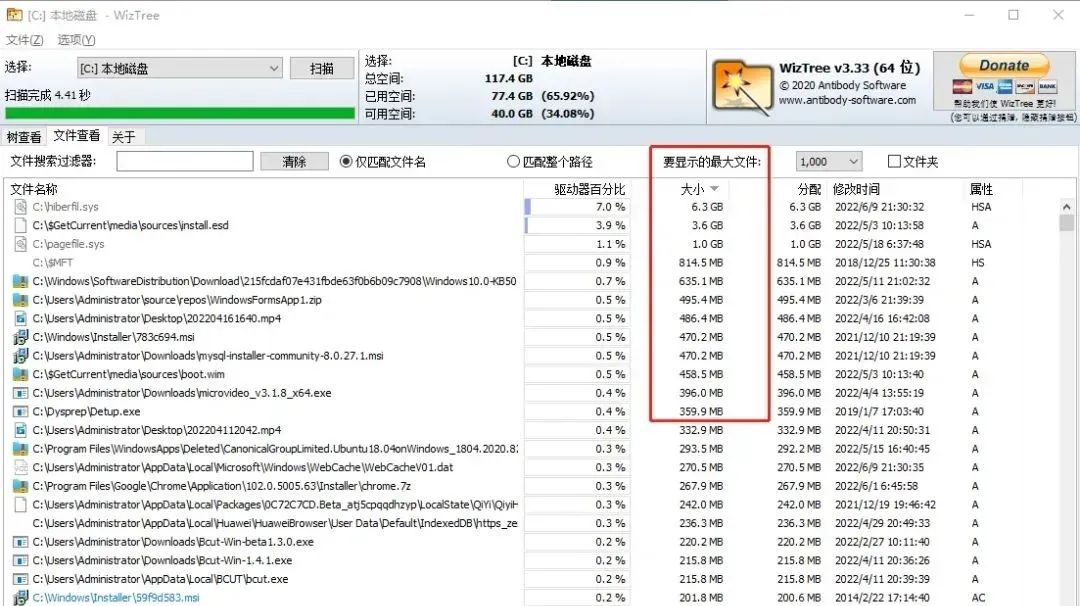Toggle the 文件夹 checkbox
1080x606 pixels.
(894, 161)
